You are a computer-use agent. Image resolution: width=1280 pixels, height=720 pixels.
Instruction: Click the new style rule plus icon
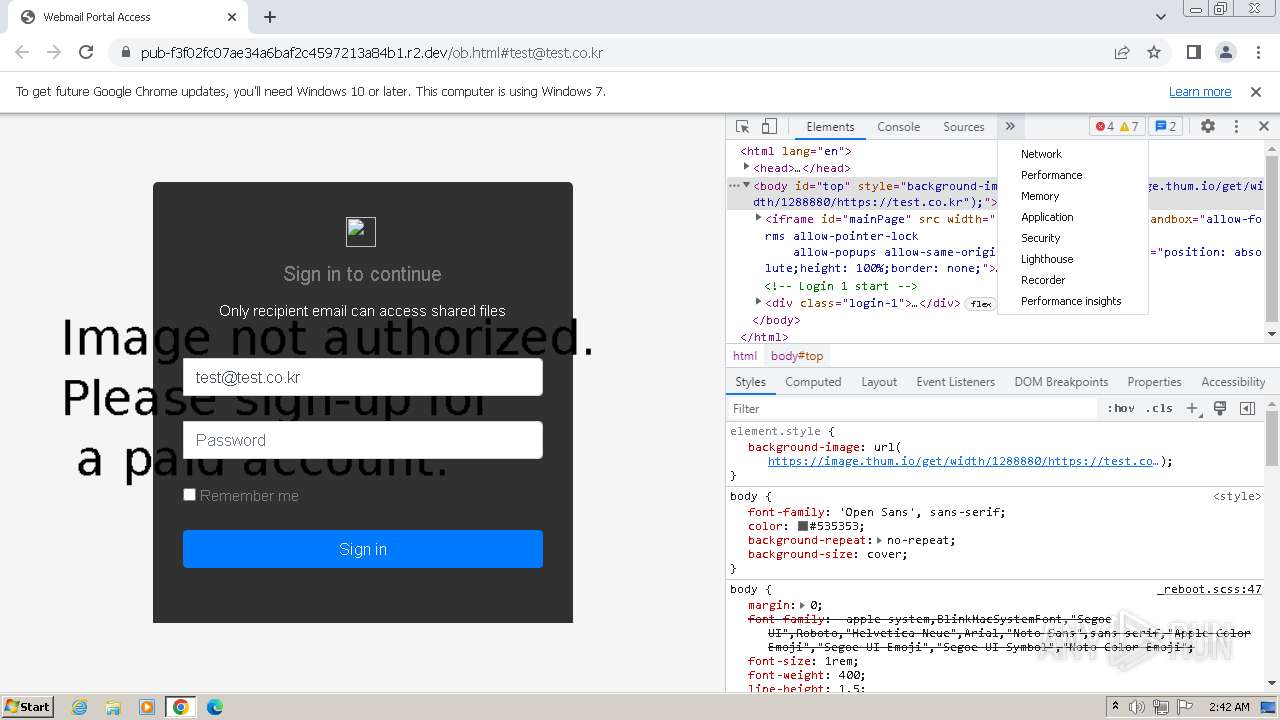(x=1192, y=408)
